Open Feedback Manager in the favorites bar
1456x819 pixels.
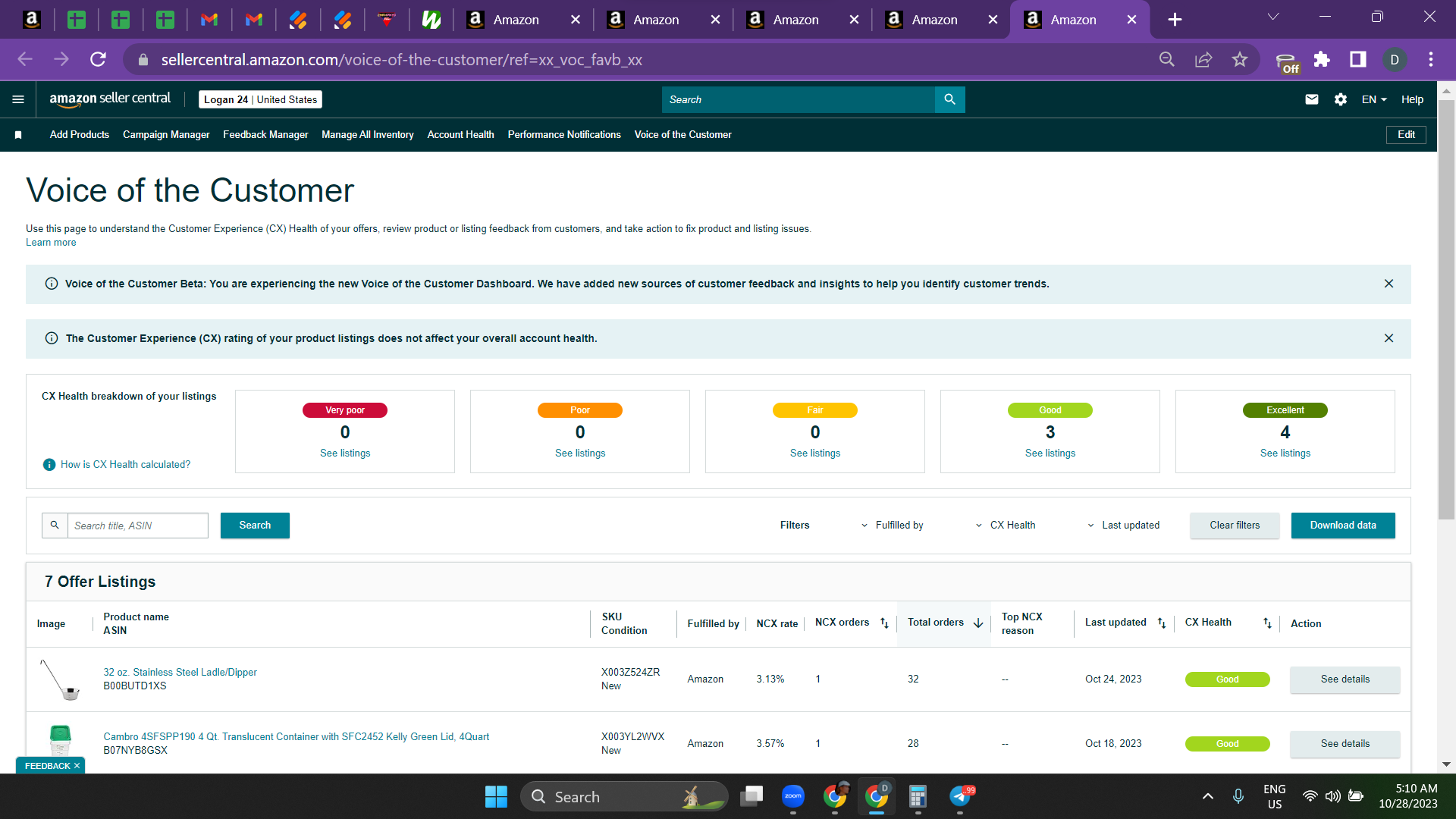[265, 135]
